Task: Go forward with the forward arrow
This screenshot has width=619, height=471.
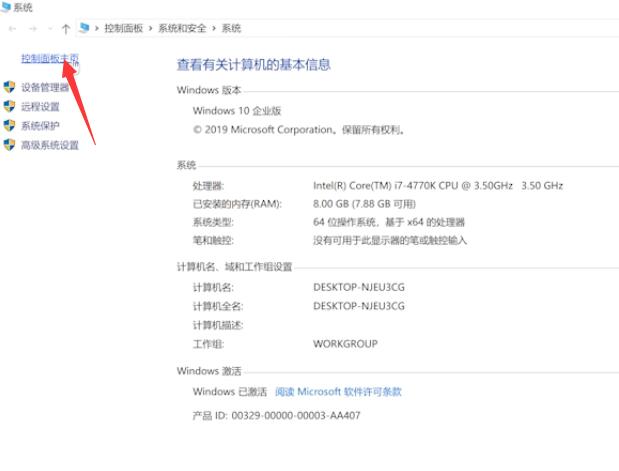Action: [33, 28]
